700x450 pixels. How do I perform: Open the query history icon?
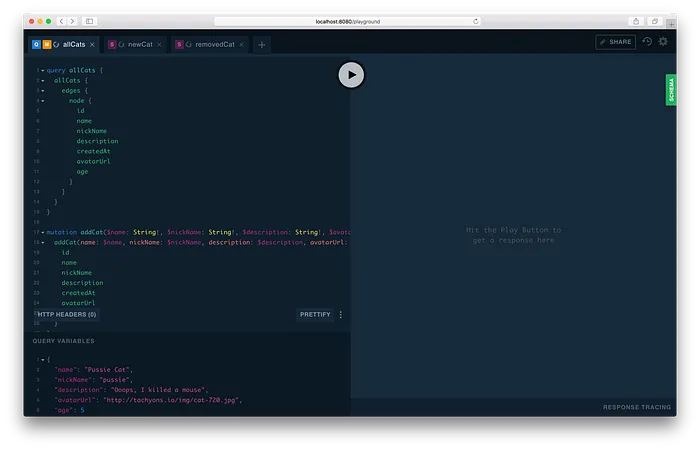(647, 42)
